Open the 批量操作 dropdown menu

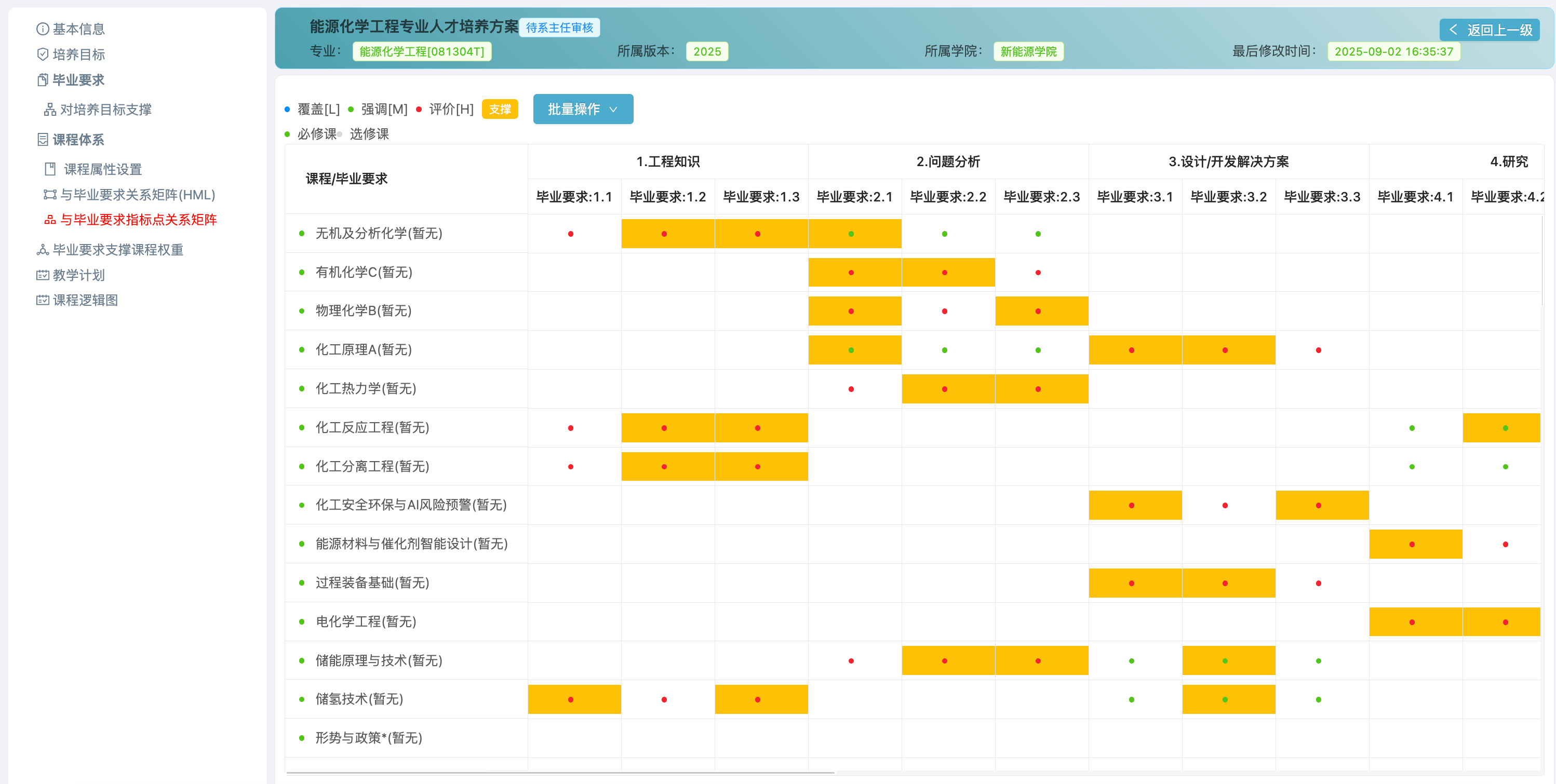click(x=582, y=110)
